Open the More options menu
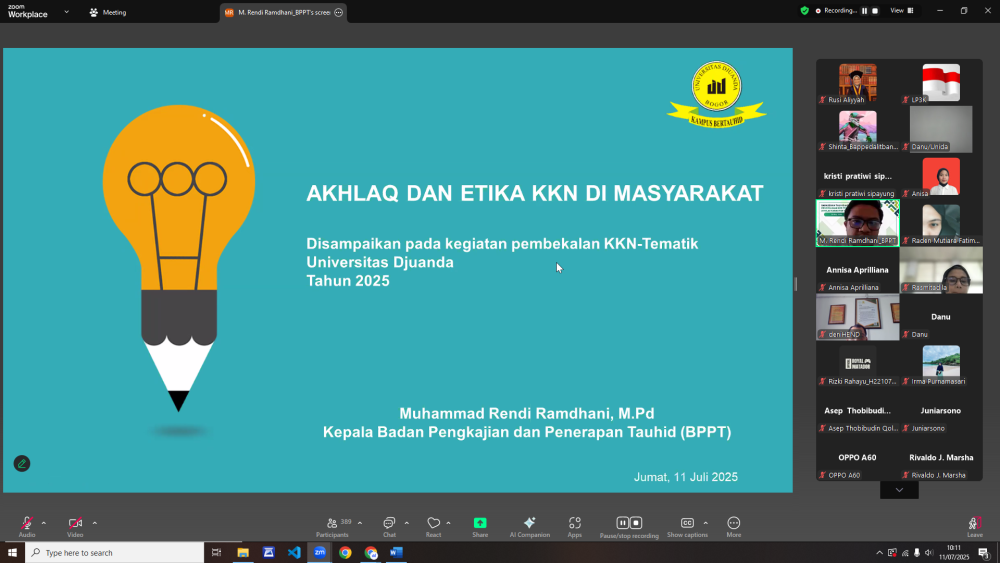Viewport: 1000px width, 563px height. click(x=733, y=527)
